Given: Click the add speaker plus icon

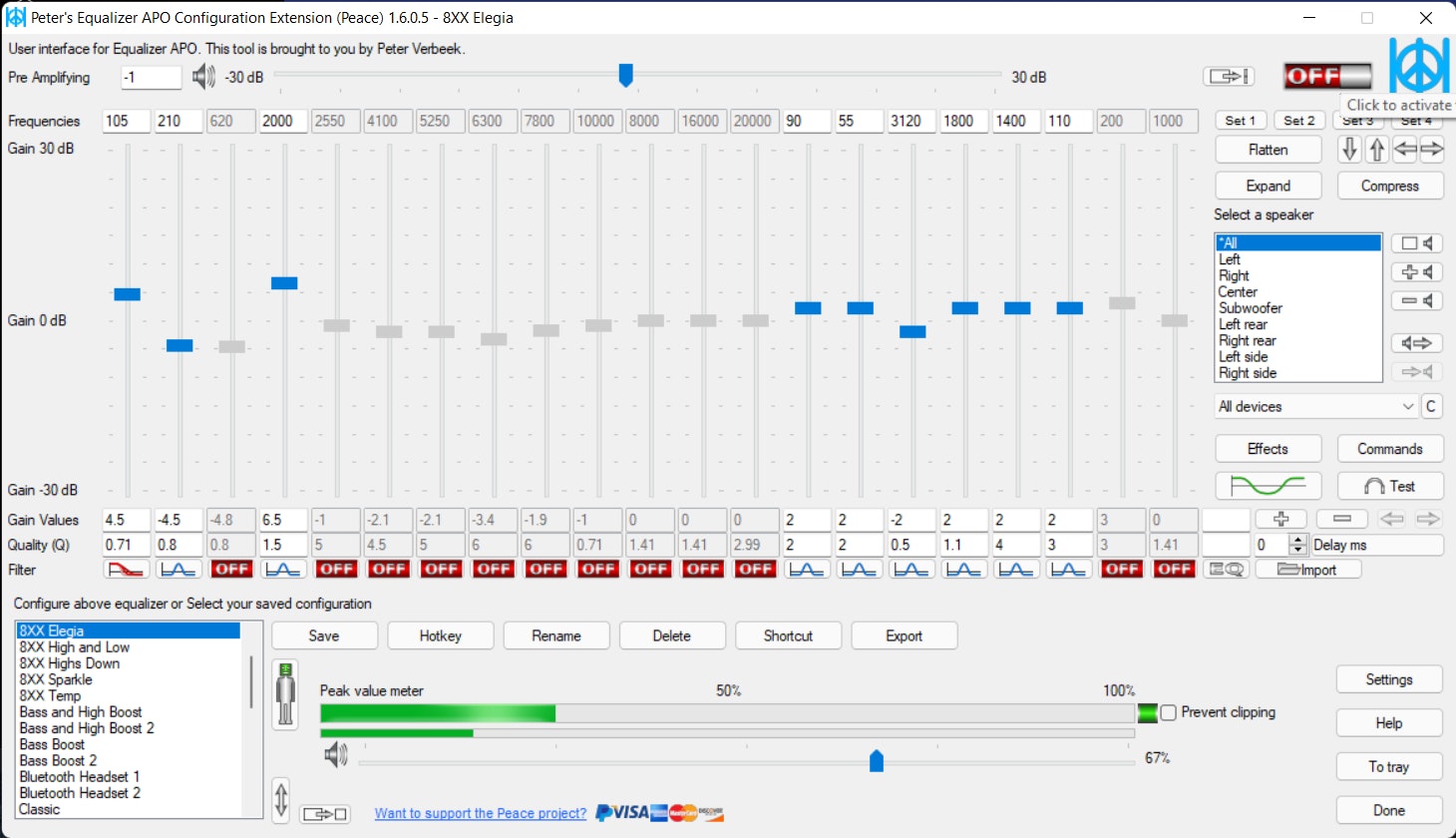Looking at the screenshot, I should point(1416,272).
